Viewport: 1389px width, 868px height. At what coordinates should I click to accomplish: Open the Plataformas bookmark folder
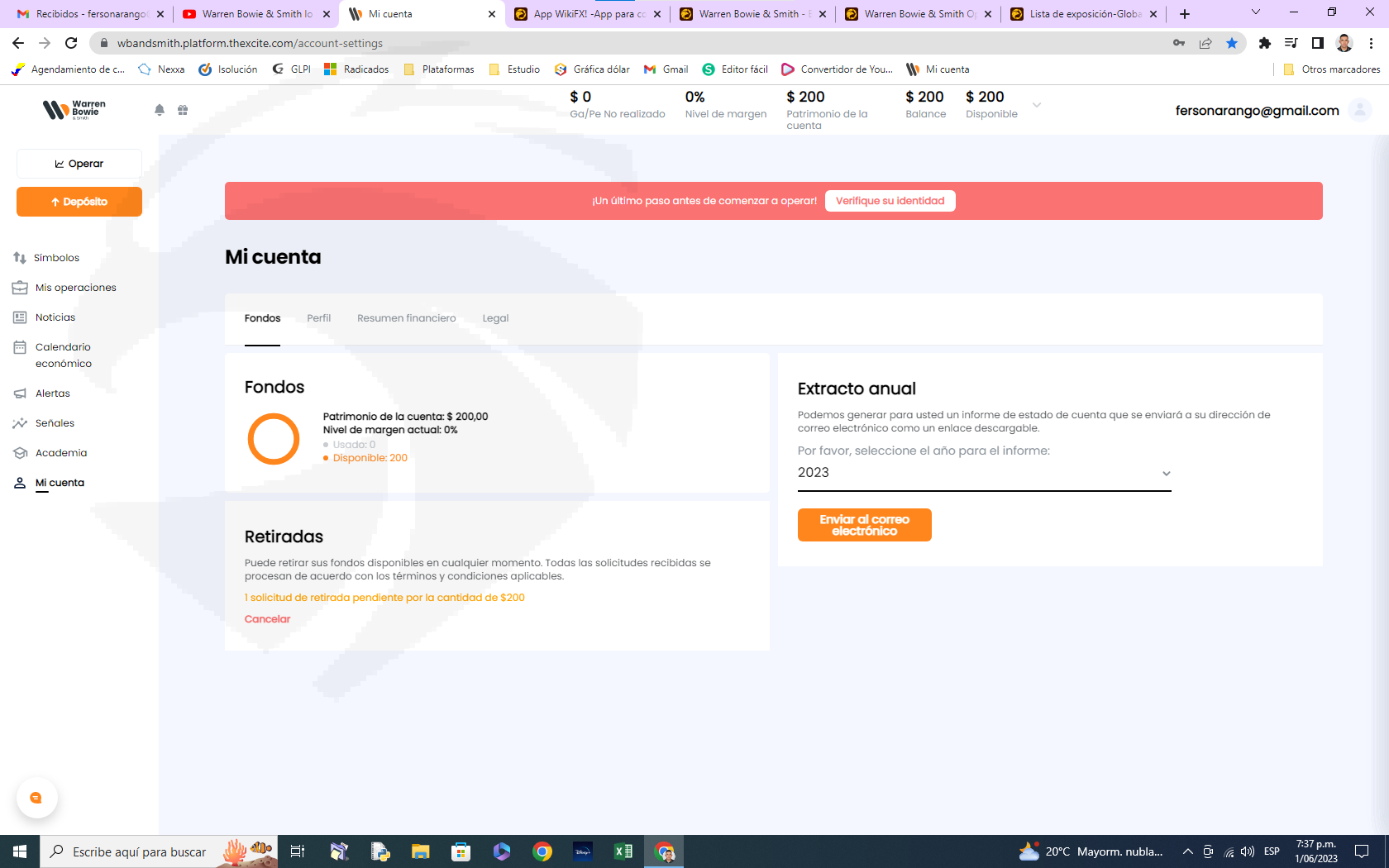point(439,69)
